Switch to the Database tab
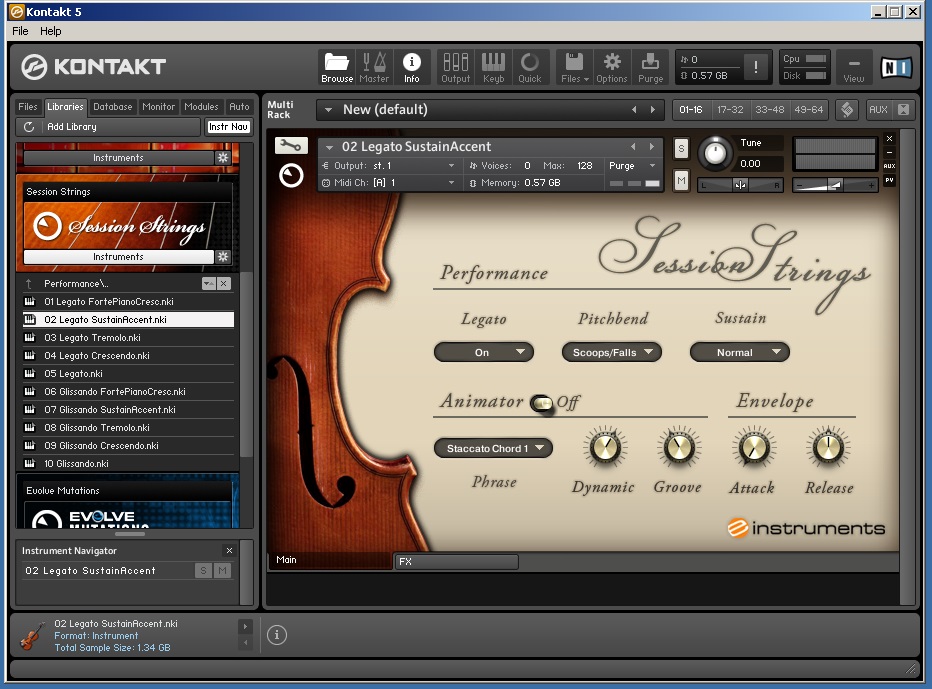 112,107
